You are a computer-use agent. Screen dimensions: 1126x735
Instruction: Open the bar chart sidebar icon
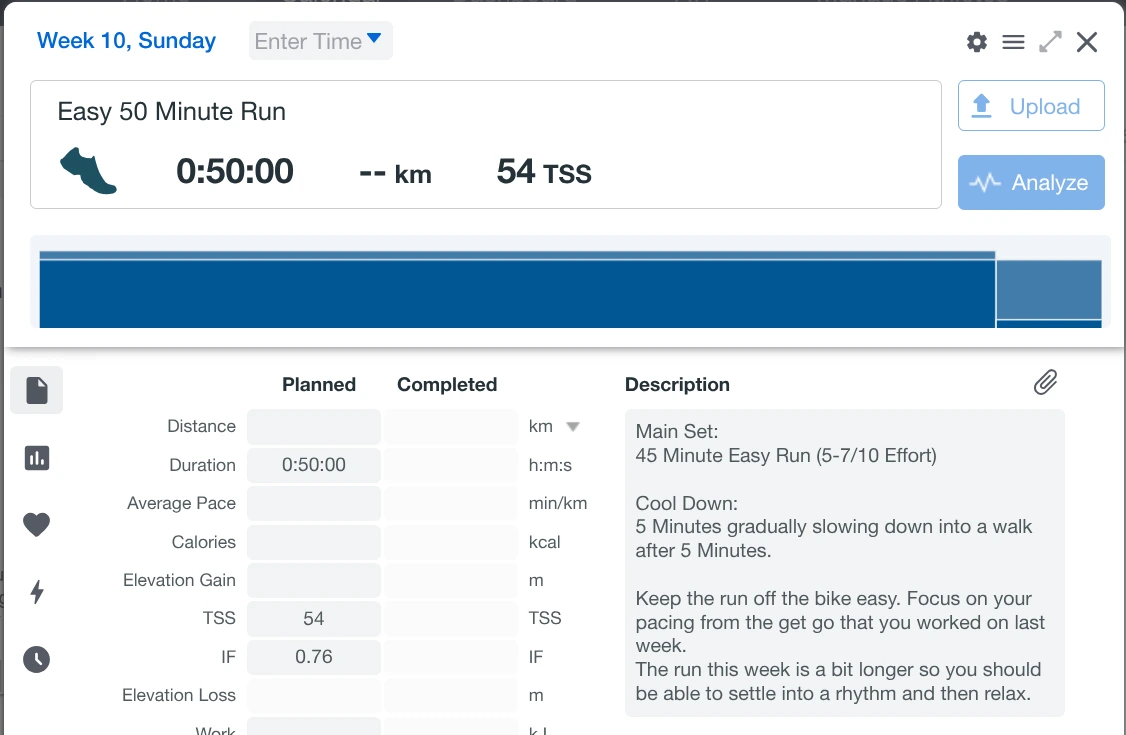pos(37,458)
